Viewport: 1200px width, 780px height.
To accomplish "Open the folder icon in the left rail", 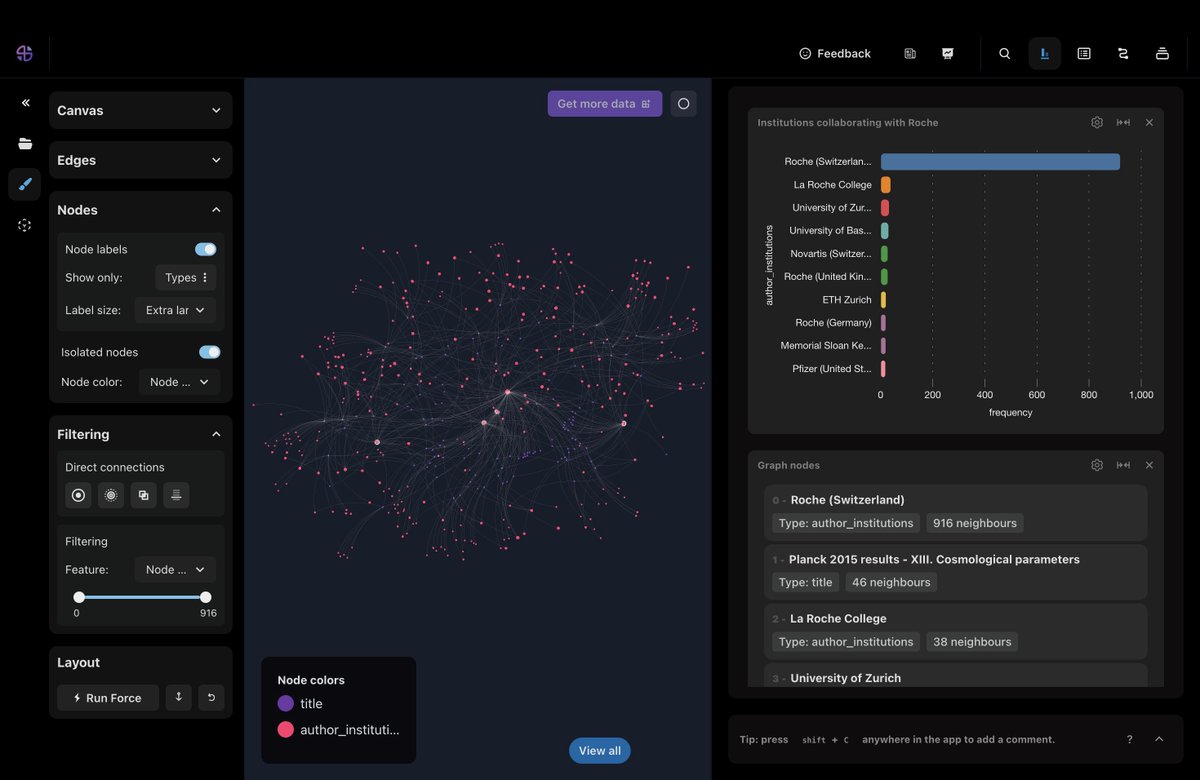I will (25, 144).
